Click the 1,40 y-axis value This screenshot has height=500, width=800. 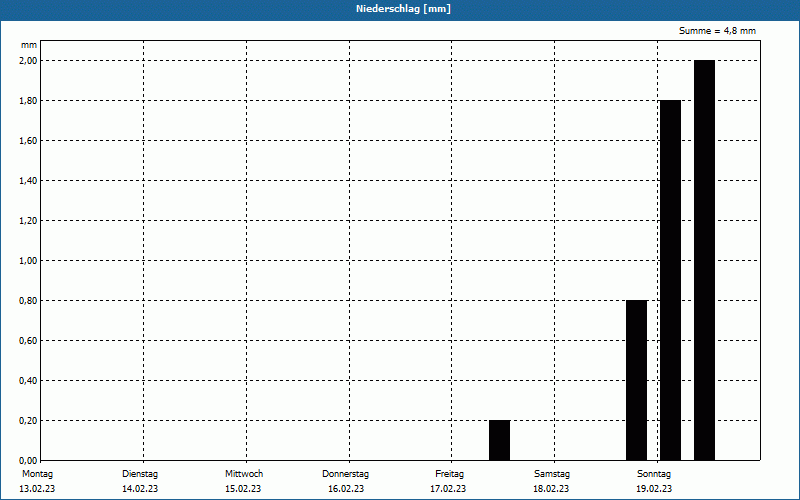point(28,181)
